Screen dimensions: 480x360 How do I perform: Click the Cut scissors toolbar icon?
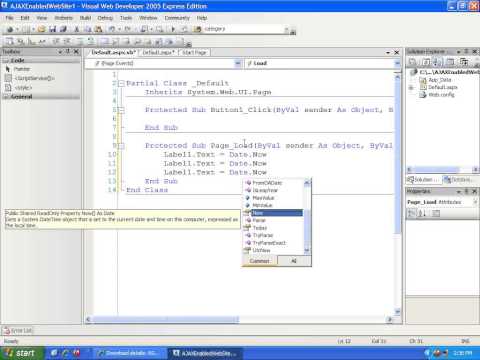click(x=77, y=29)
